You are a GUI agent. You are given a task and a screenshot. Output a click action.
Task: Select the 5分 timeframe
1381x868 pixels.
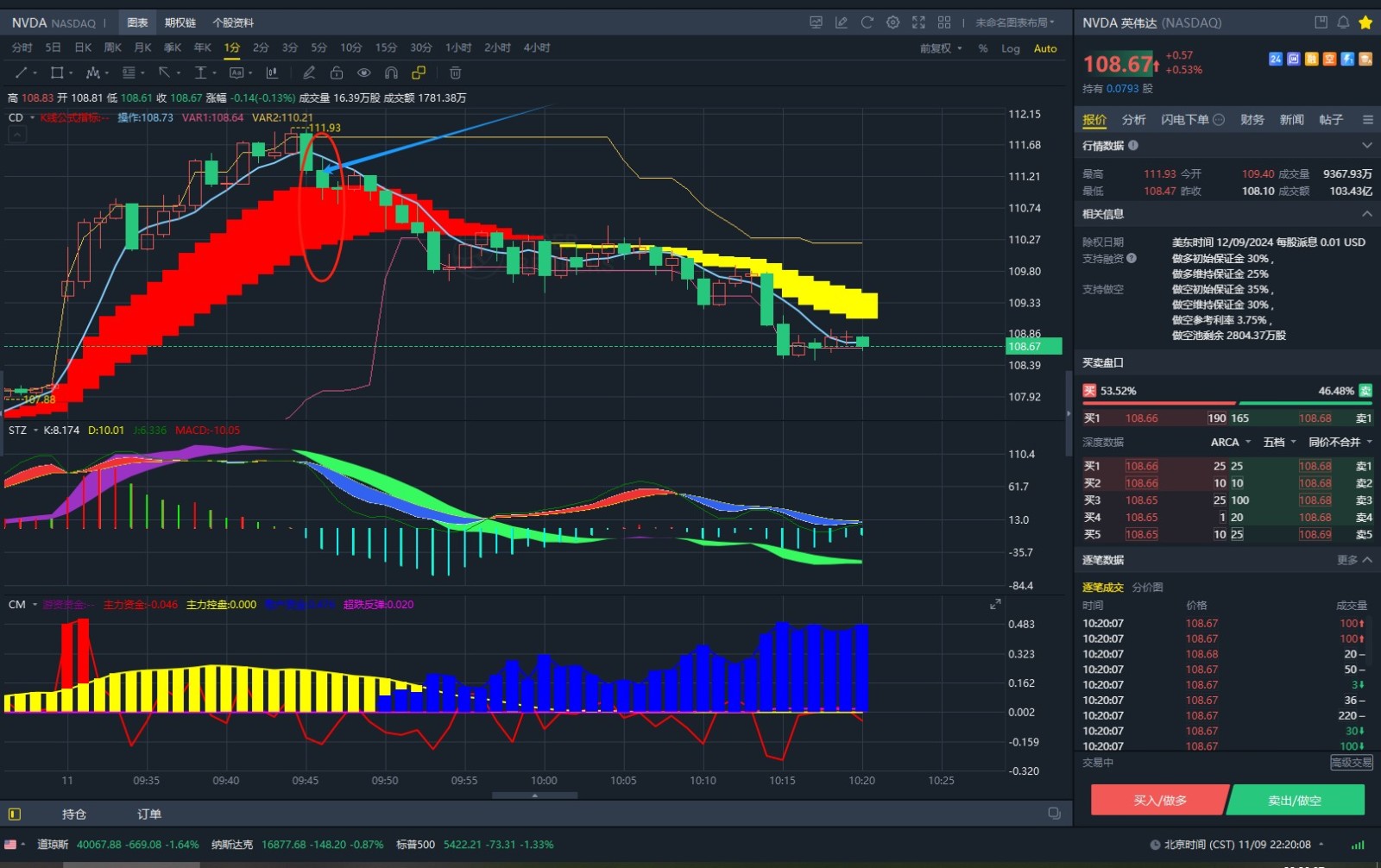319,47
